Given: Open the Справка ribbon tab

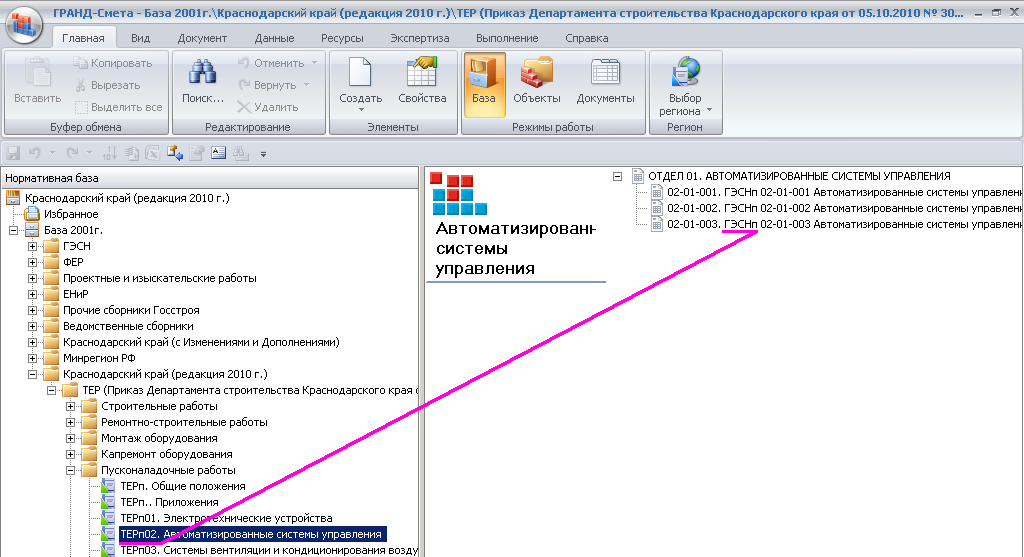Looking at the screenshot, I should (586, 38).
